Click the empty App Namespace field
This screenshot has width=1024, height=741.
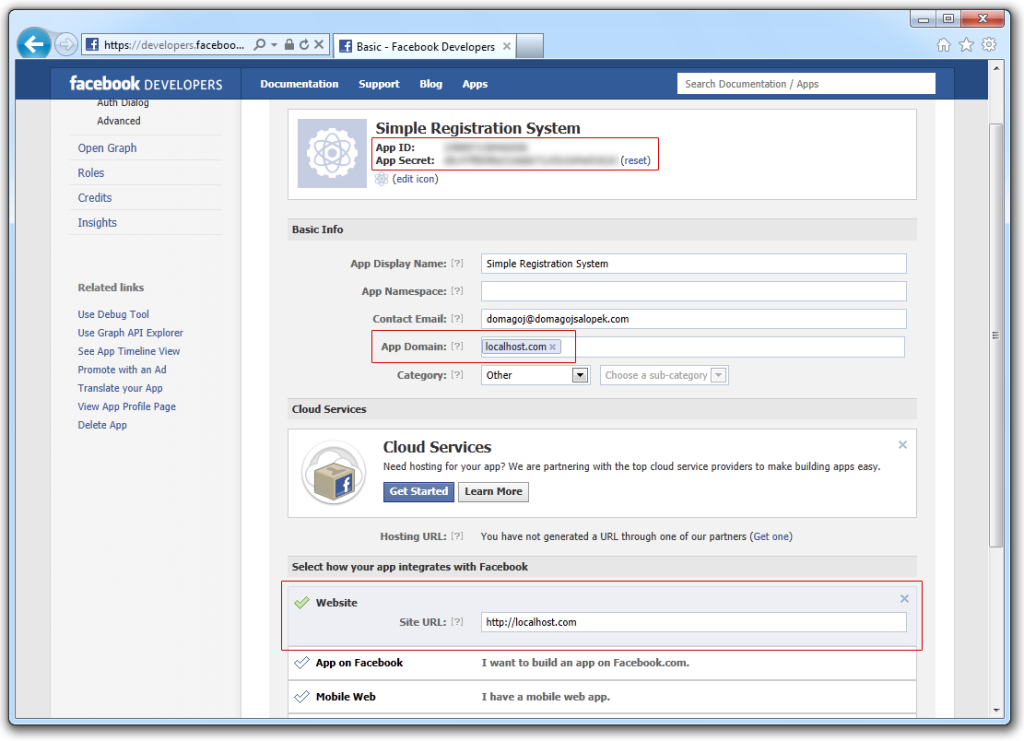[x=694, y=291]
